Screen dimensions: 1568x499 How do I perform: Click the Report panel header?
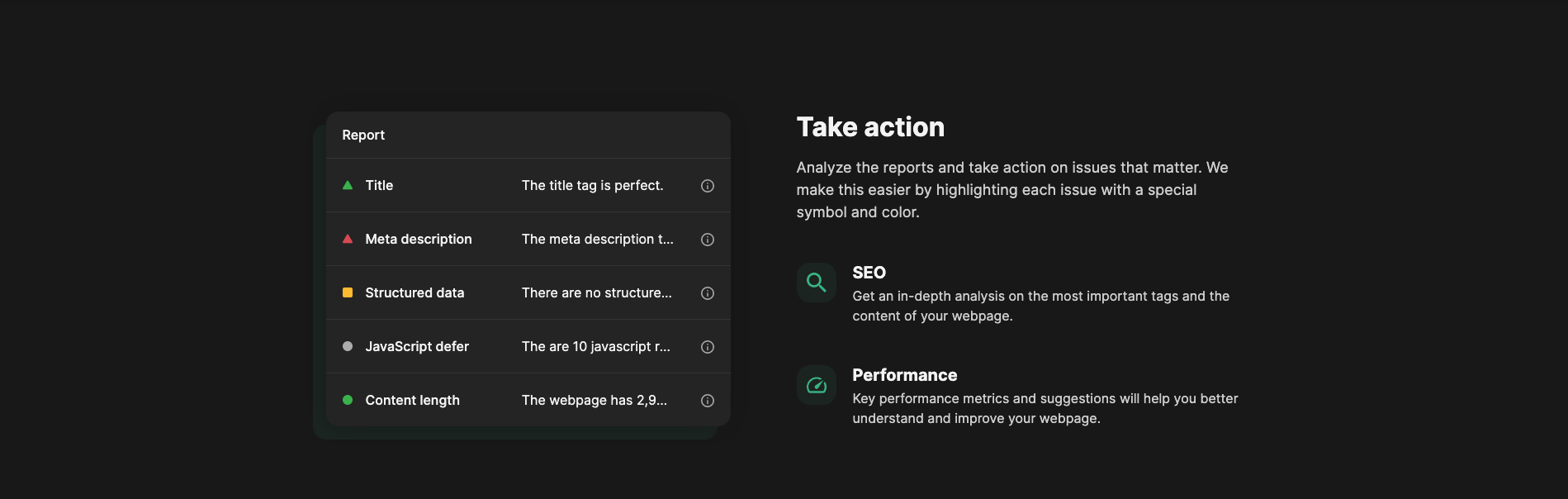click(363, 135)
